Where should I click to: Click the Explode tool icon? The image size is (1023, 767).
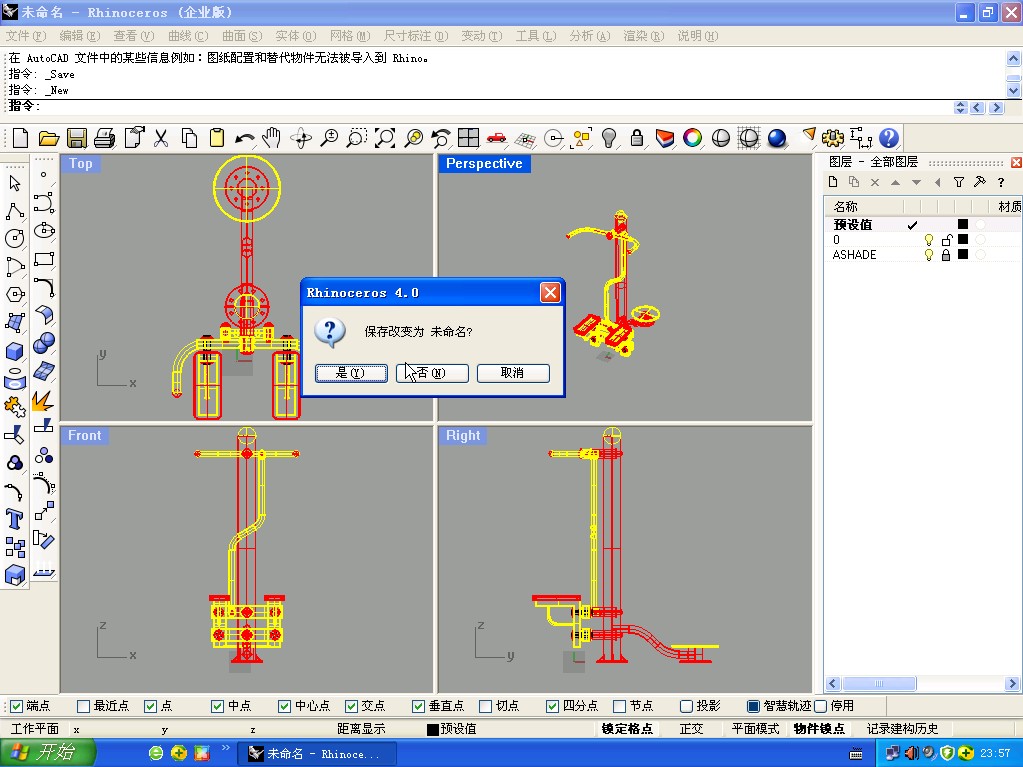pyautogui.click(x=43, y=401)
